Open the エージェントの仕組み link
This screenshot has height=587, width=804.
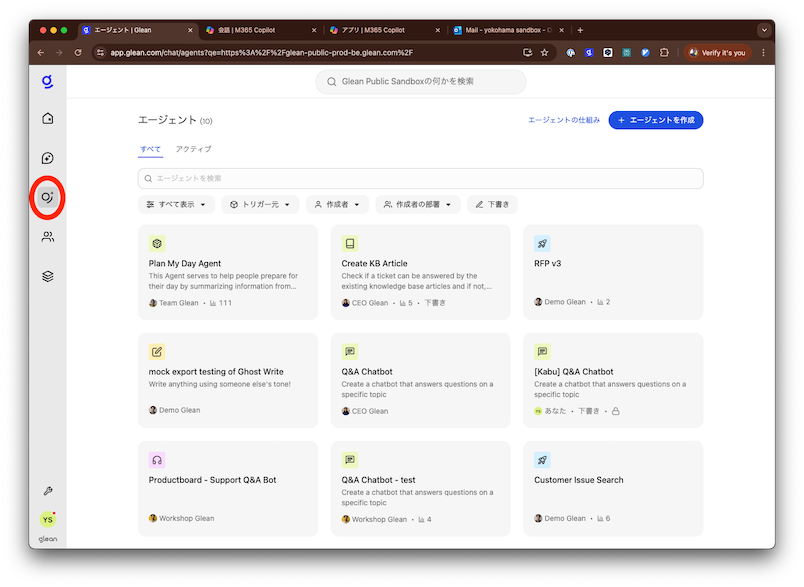(x=564, y=120)
